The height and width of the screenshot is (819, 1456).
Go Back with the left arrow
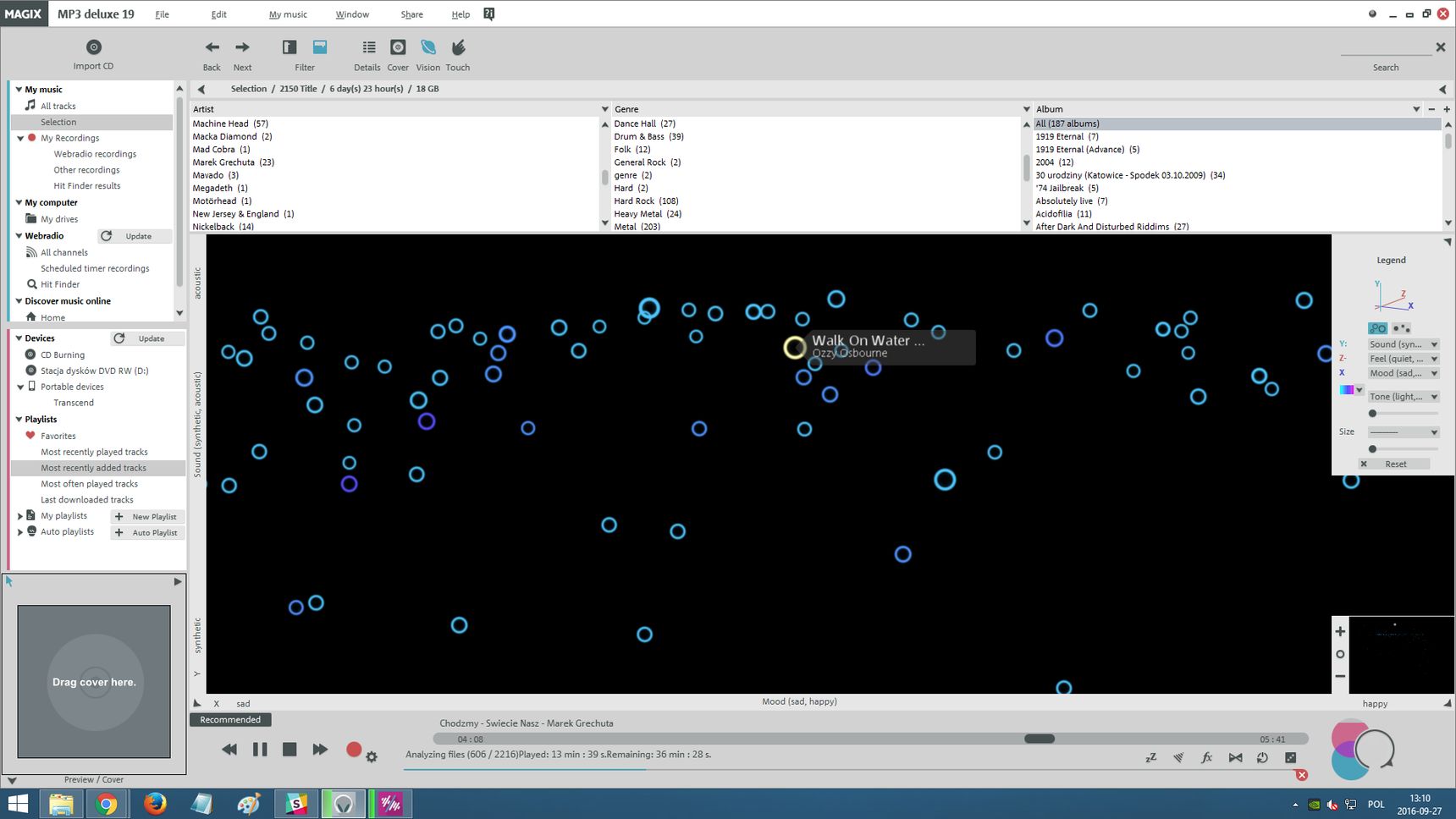(212, 47)
